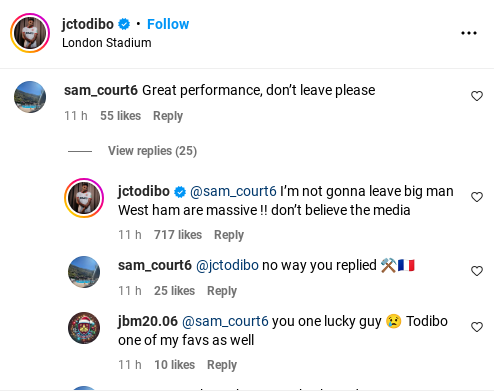Open the @sam_court6 mention in jctodibo's reply

(233, 191)
